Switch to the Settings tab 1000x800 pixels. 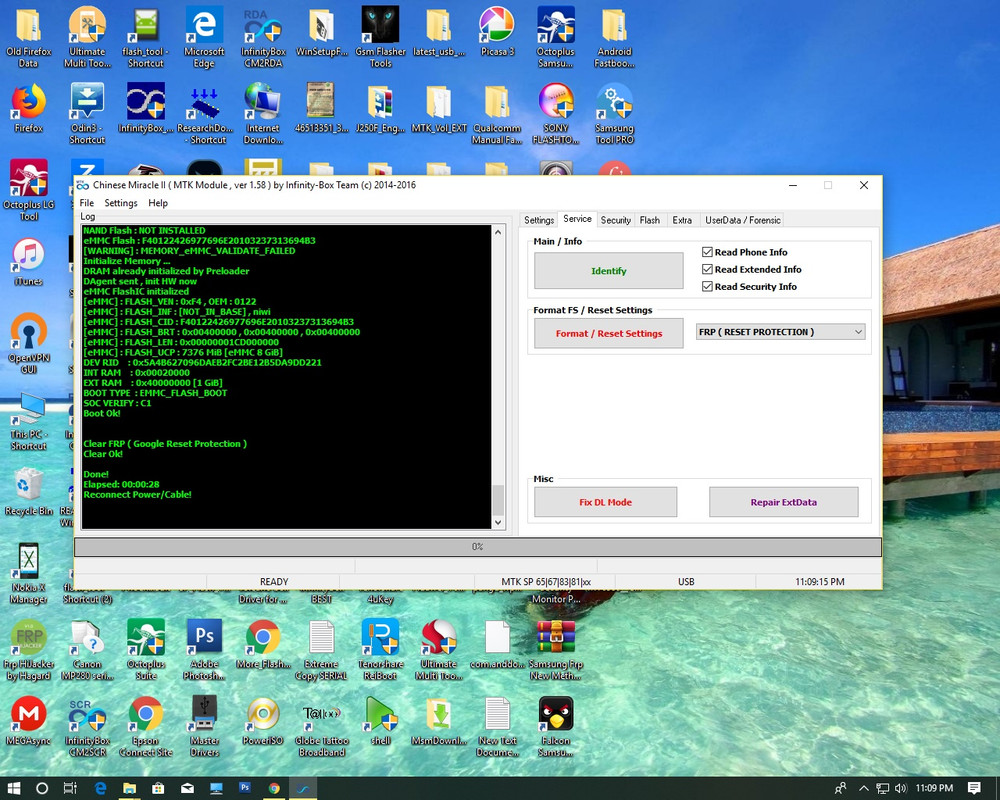(539, 220)
